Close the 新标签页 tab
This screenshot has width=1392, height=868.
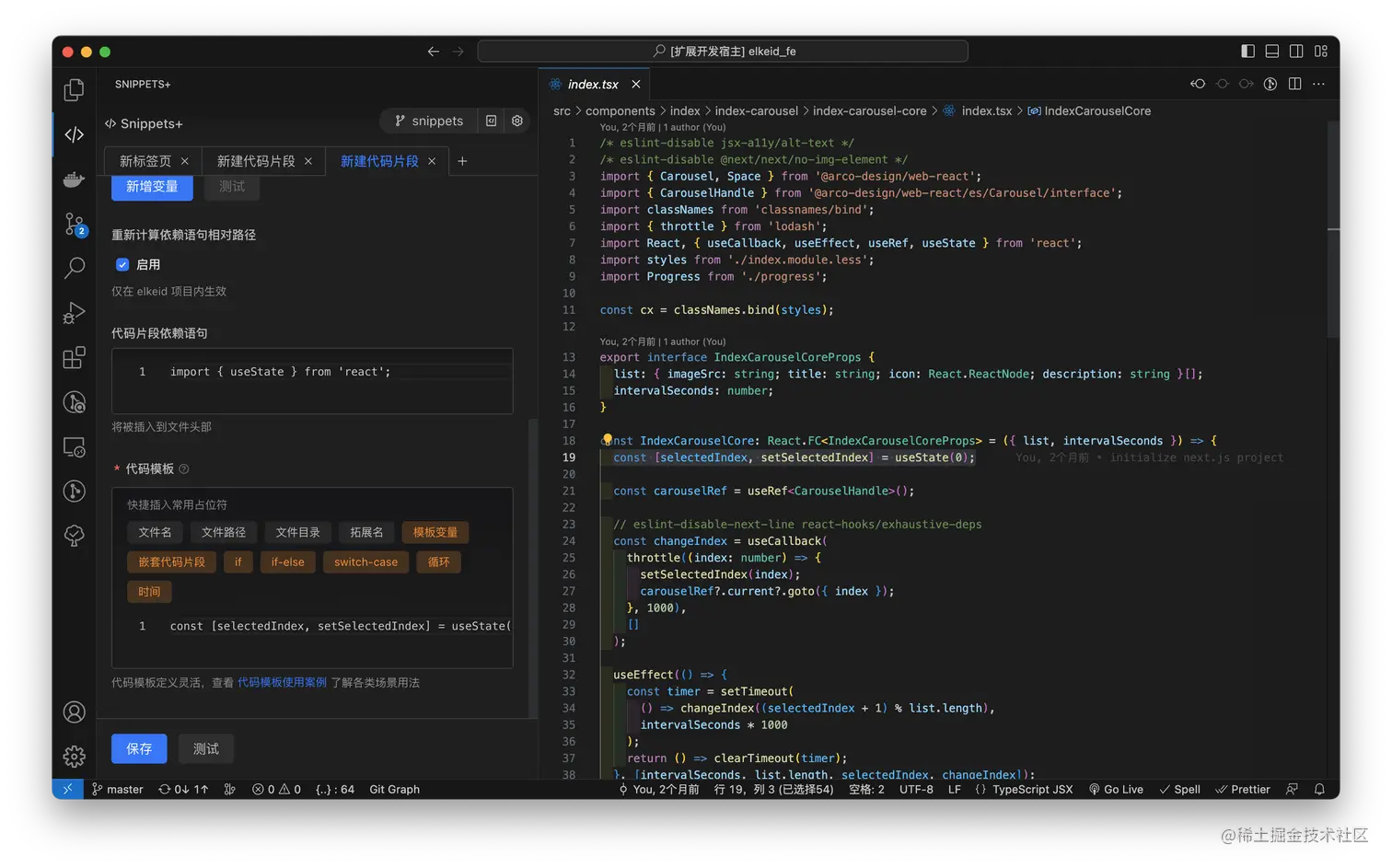pyautogui.click(x=184, y=161)
